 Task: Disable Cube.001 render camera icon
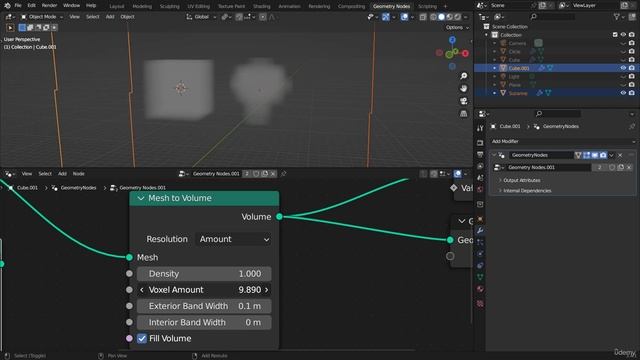[632, 68]
